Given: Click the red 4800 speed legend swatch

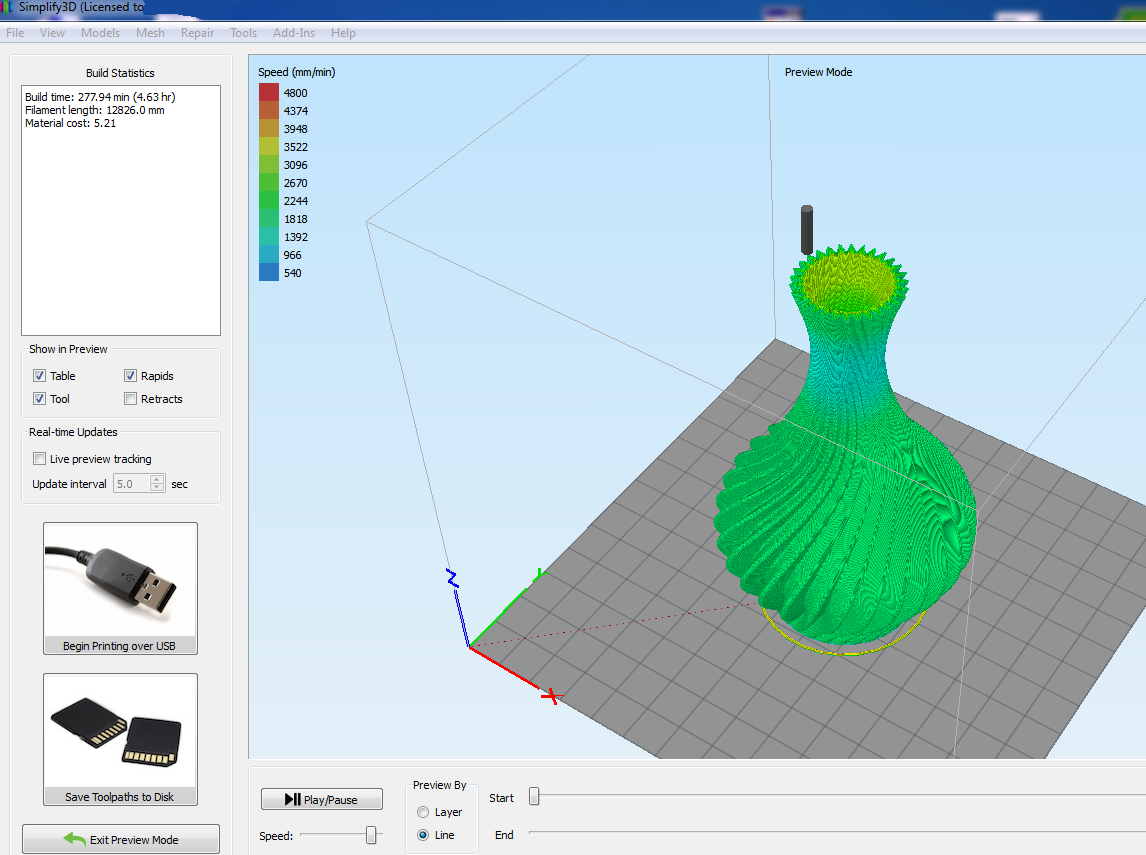Looking at the screenshot, I should (x=269, y=93).
